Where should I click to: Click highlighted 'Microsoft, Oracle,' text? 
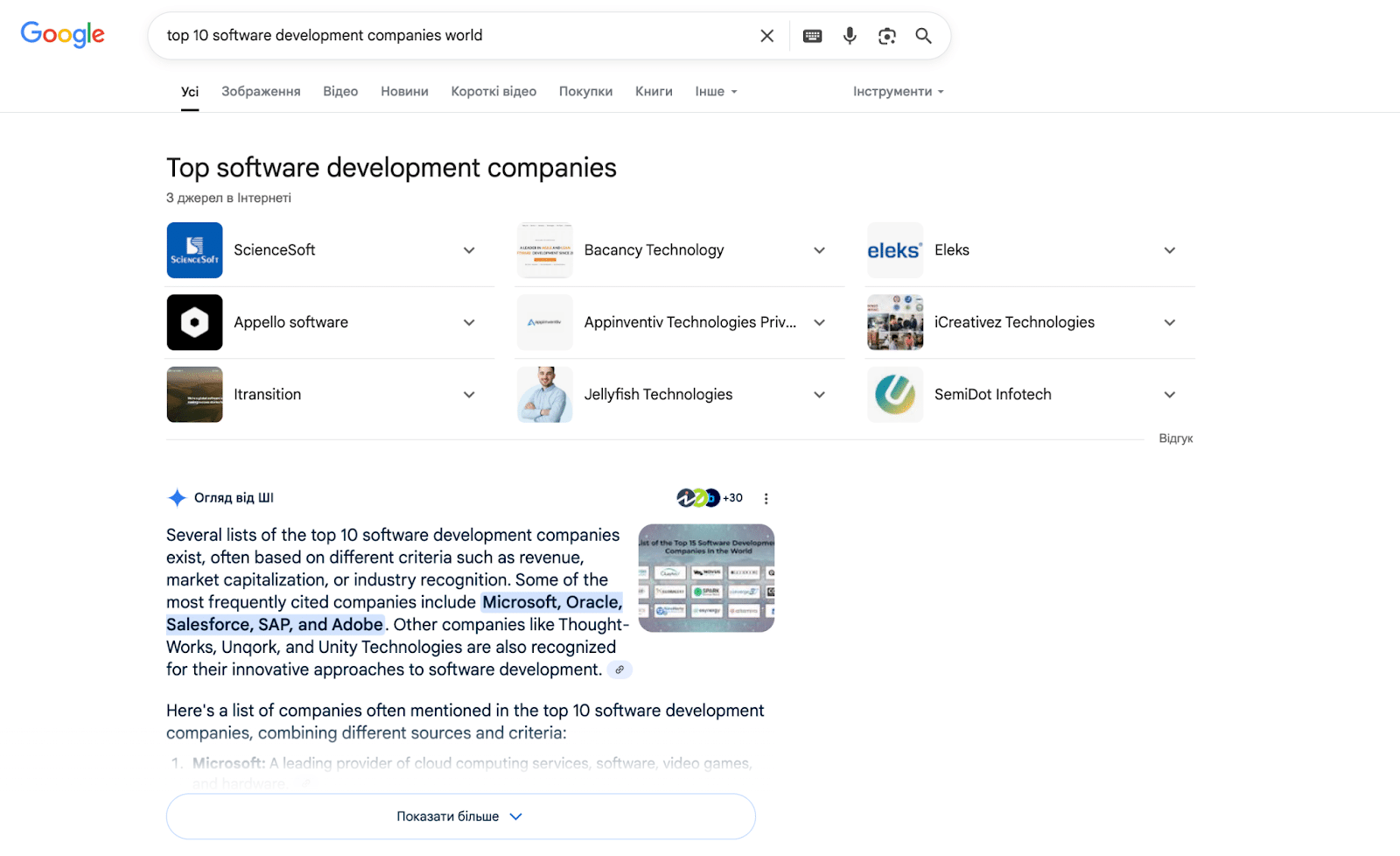pos(552,602)
